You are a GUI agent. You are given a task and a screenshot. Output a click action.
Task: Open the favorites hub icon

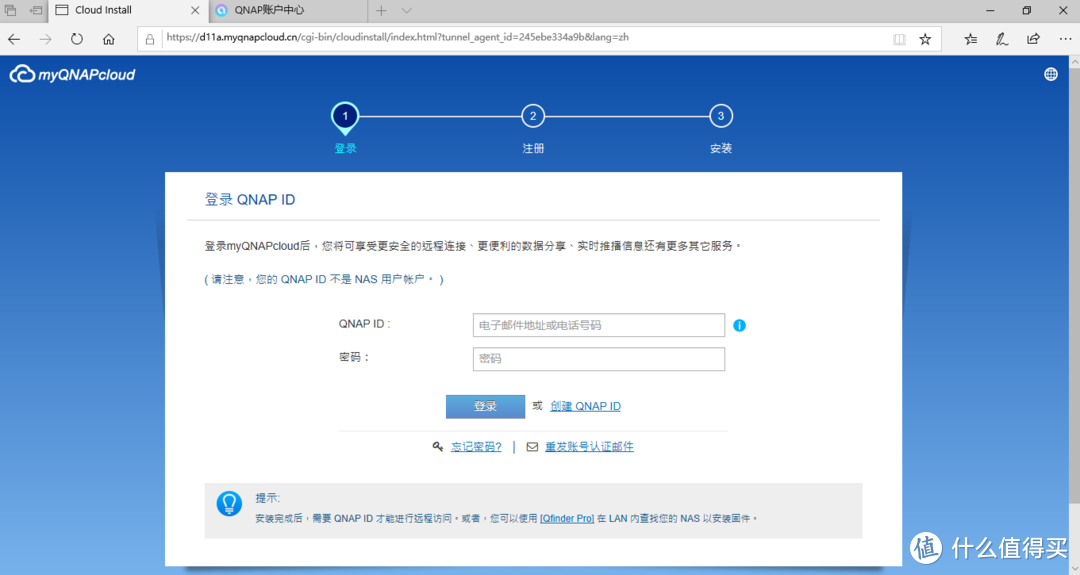tap(971, 39)
